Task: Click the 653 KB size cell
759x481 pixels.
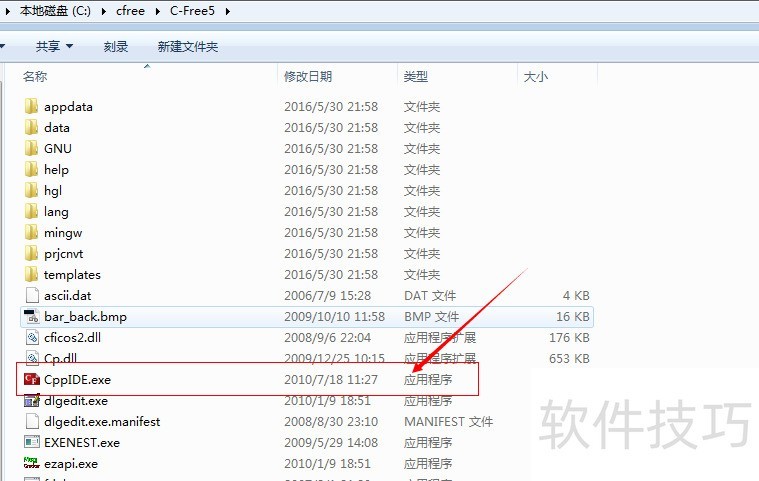Action: tap(569, 359)
